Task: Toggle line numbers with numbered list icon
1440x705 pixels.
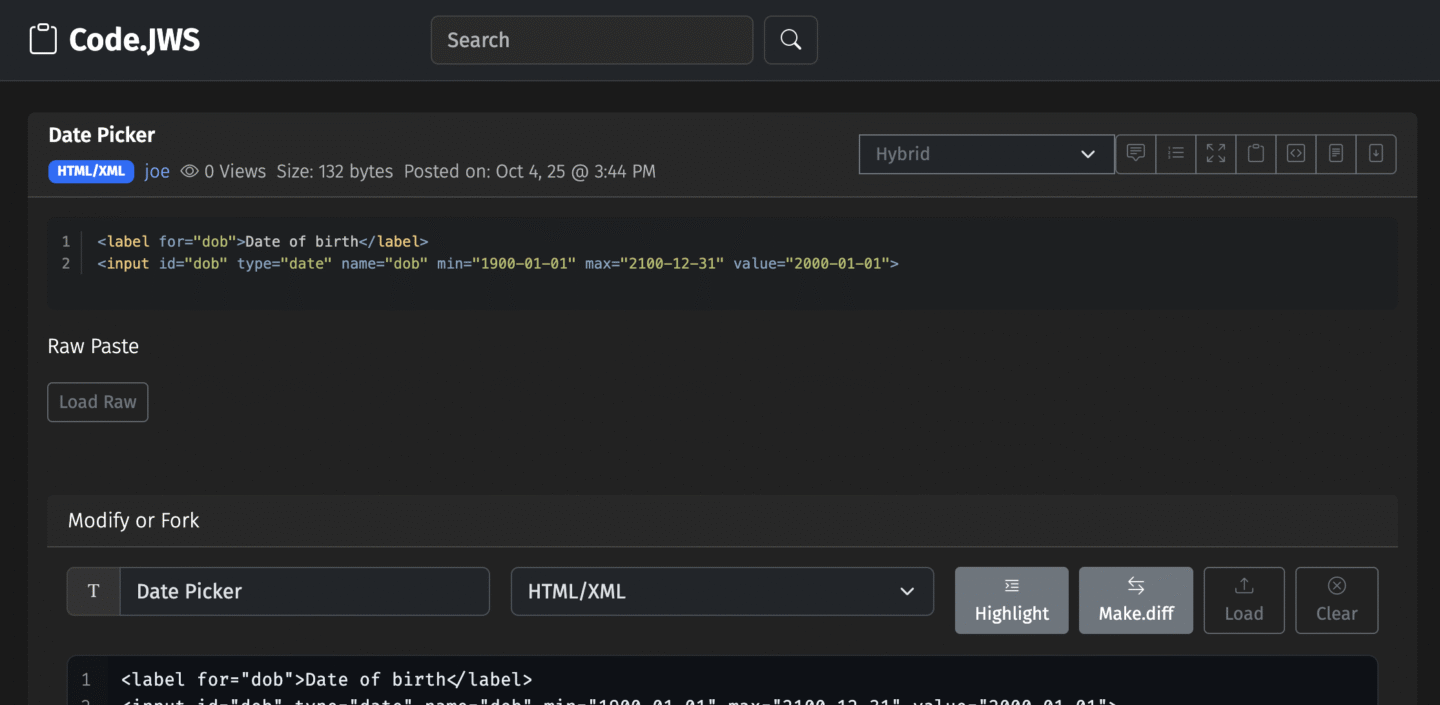Action: [1176, 154]
